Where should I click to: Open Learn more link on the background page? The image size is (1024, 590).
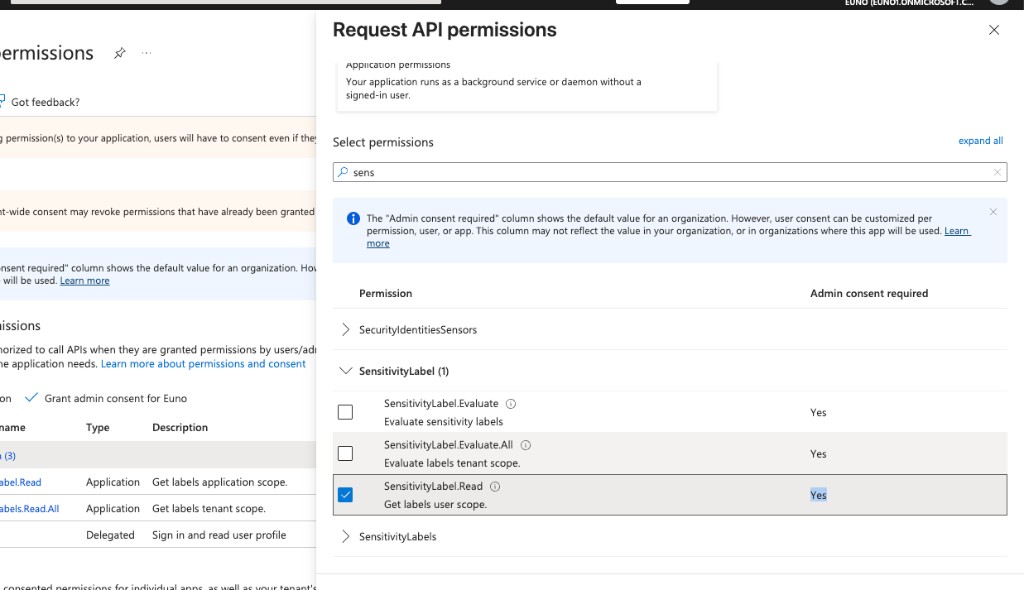point(84,281)
